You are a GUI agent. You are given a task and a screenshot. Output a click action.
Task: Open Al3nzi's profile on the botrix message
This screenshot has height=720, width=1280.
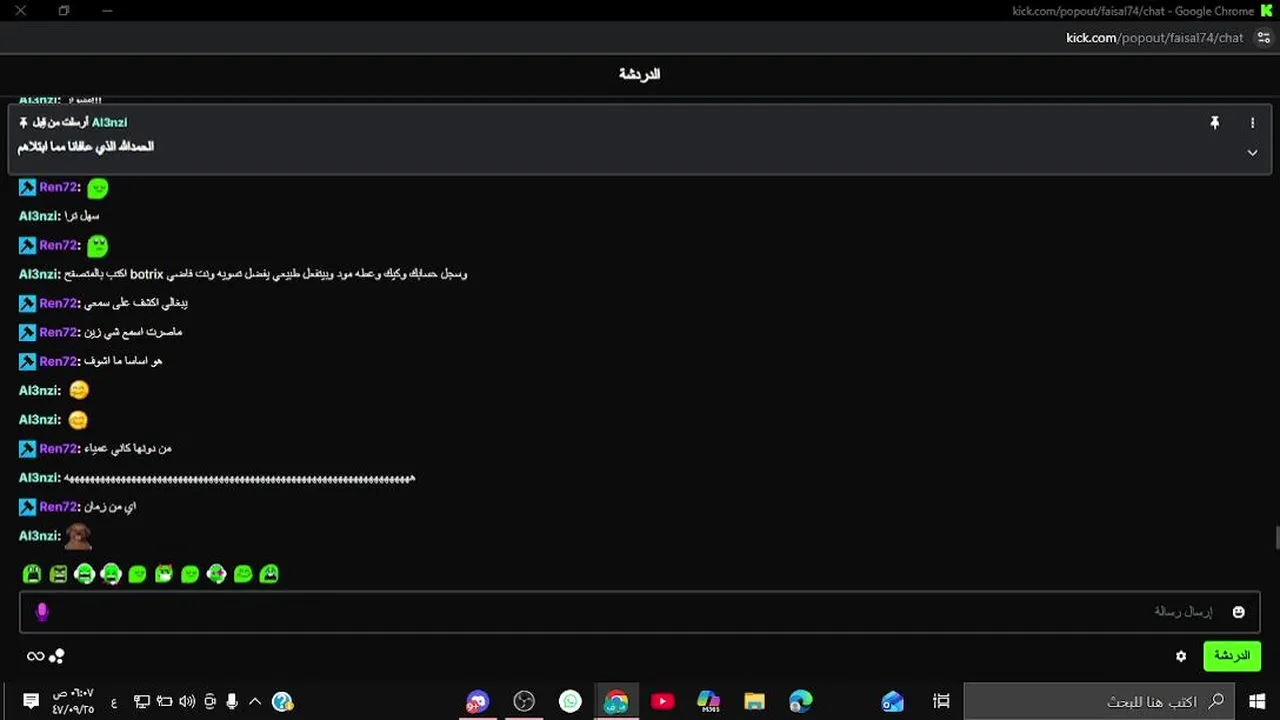(38, 274)
